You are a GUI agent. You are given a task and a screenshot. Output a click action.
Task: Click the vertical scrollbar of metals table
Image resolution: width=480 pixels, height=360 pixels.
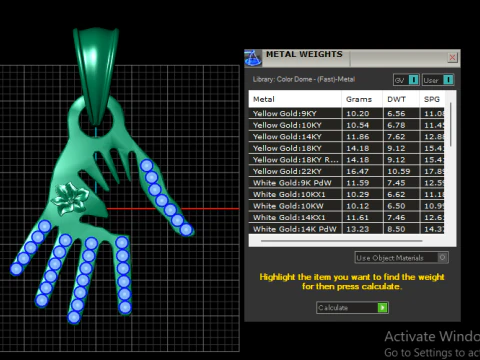451,124
